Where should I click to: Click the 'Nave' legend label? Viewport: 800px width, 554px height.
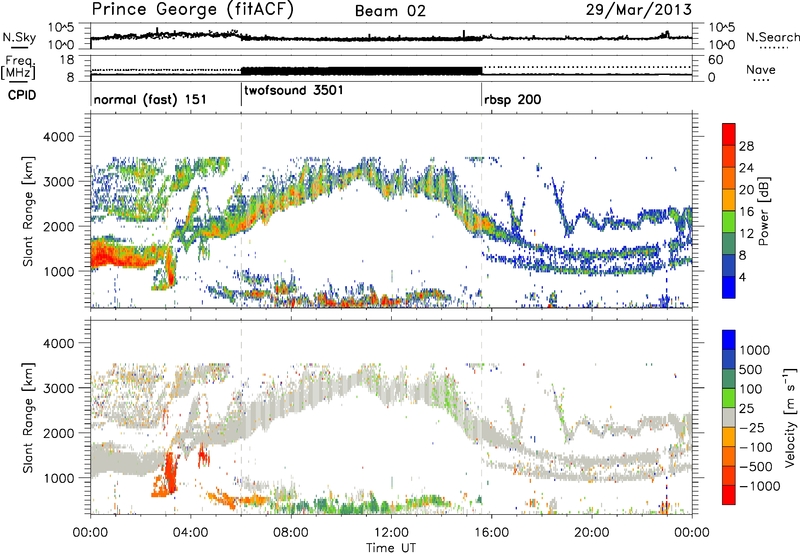point(761,70)
